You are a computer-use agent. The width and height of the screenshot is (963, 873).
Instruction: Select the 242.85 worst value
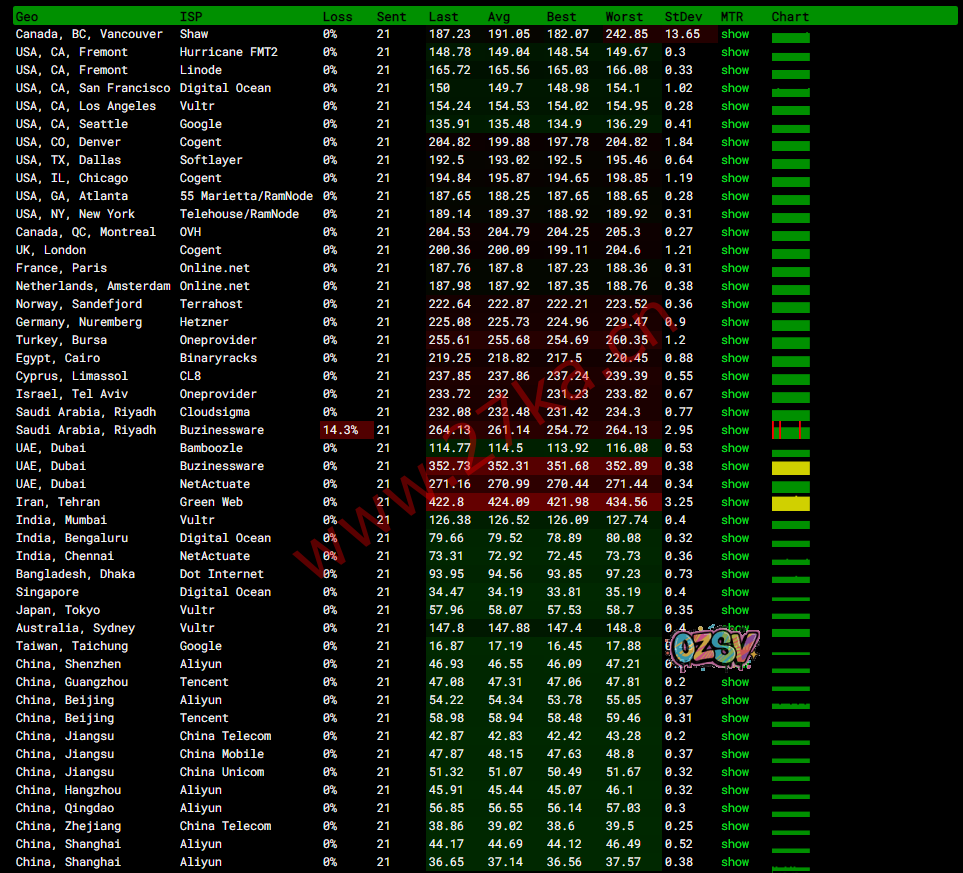(x=626, y=34)
